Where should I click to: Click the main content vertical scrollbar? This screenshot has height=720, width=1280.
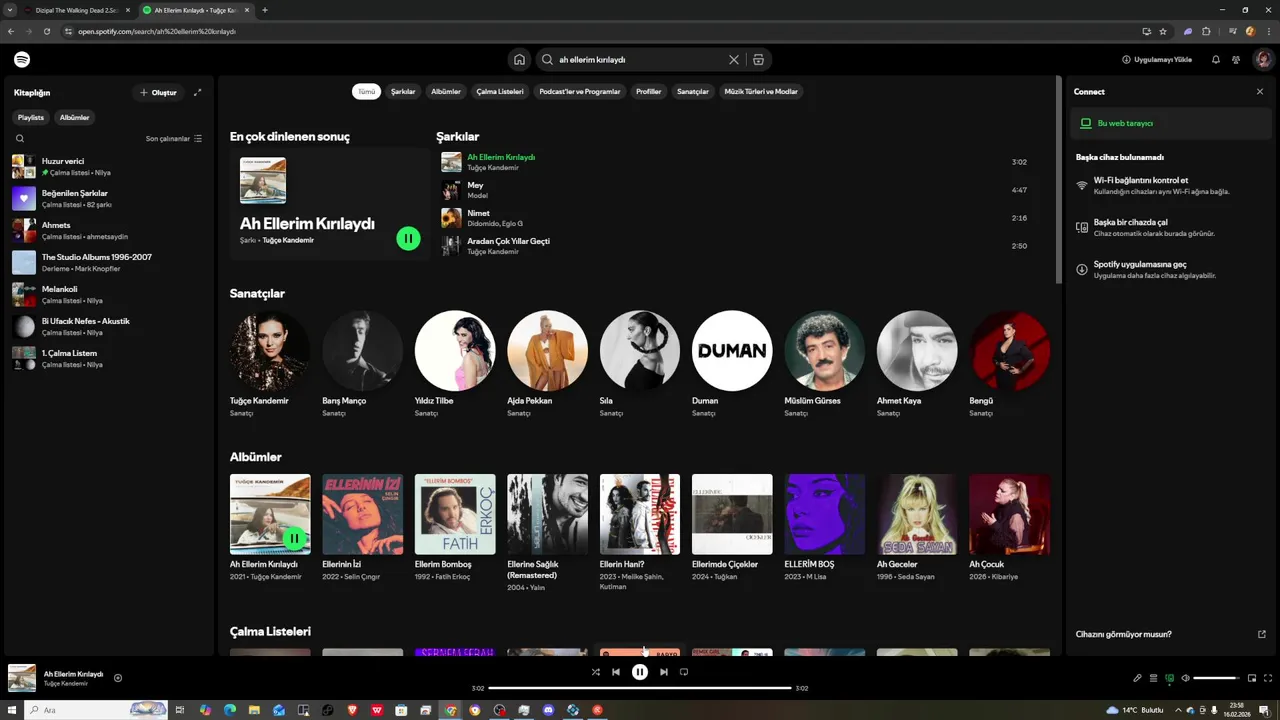1059,180
